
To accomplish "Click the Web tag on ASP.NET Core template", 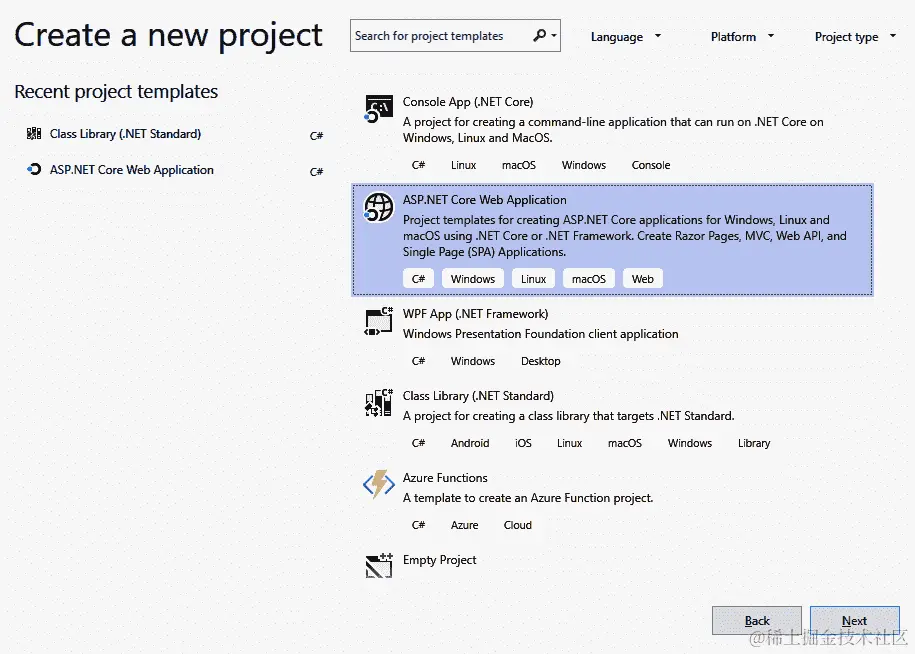I will point(642,279).
